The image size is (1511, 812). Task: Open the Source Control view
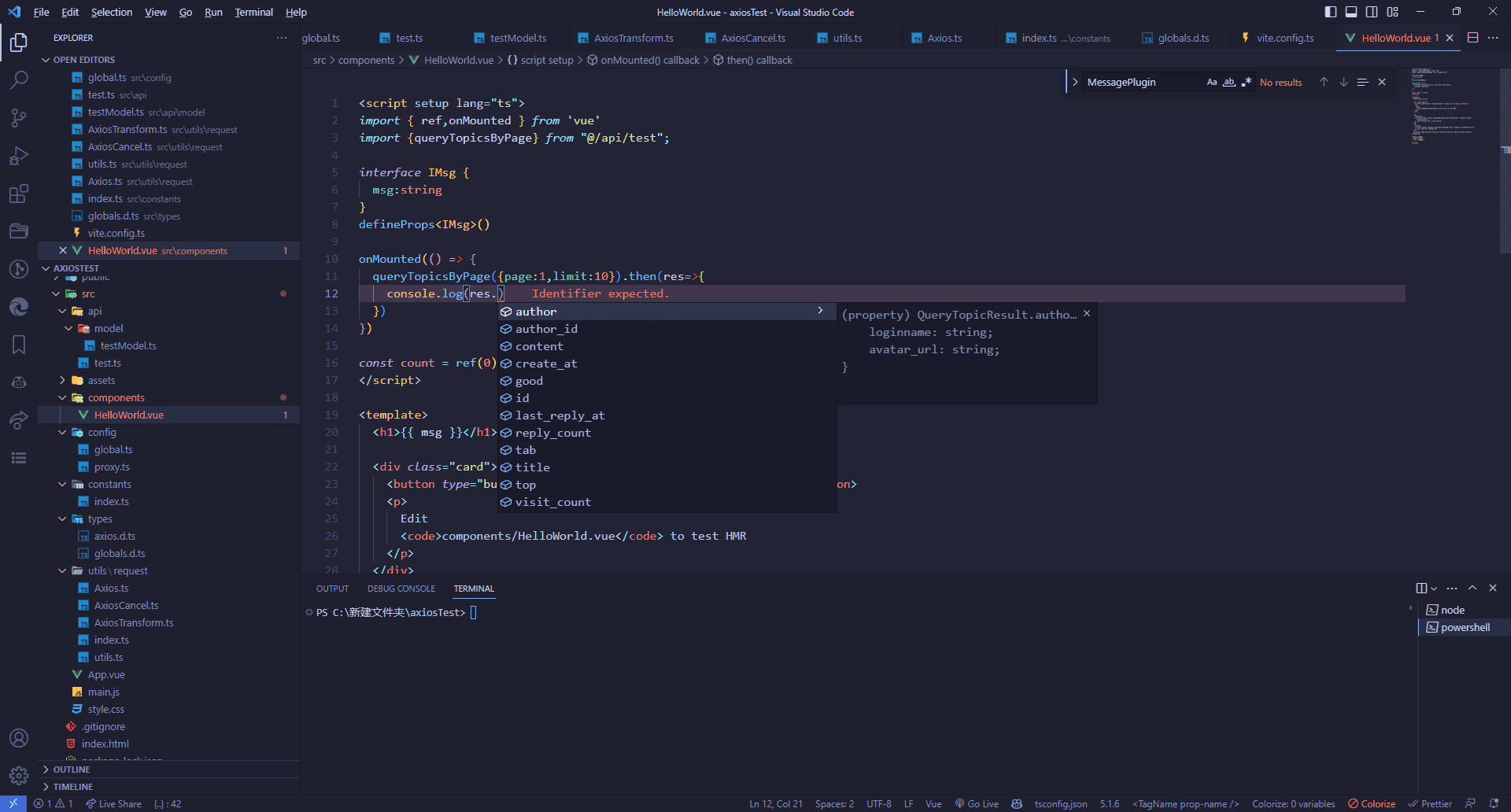[x=19, y=117]
